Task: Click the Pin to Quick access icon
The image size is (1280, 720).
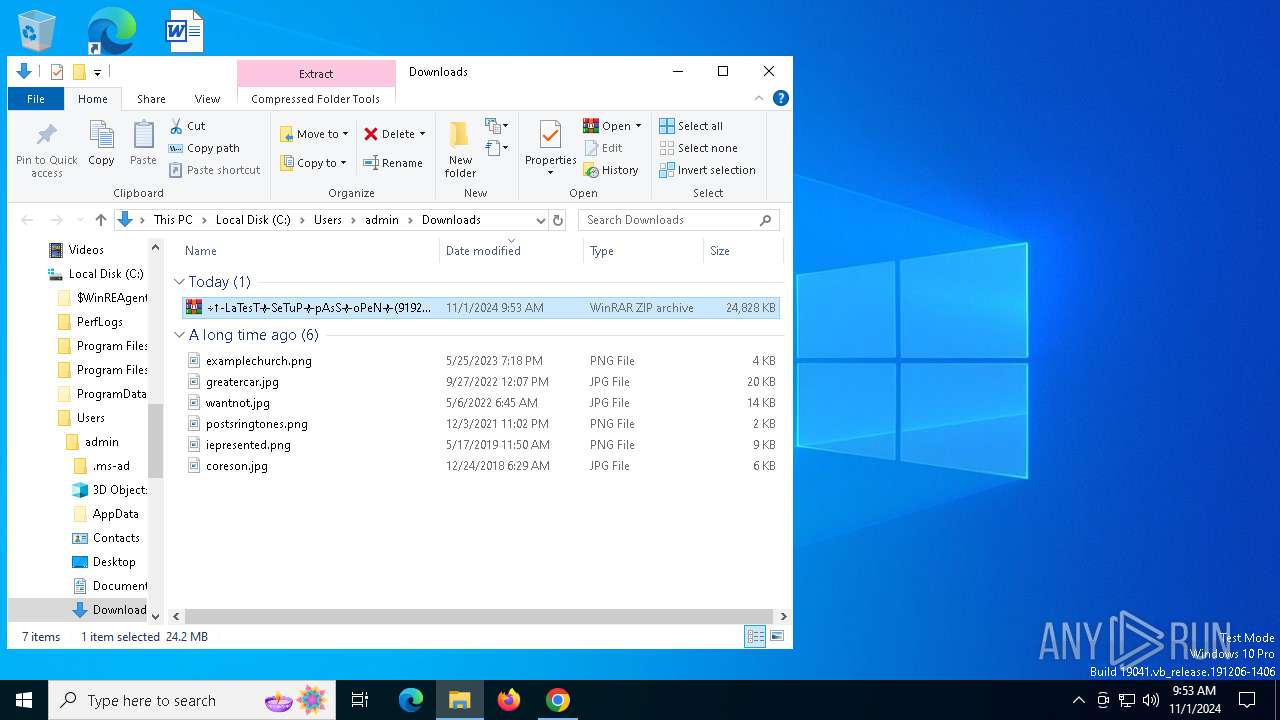Action: pyautogui.click(x=46, y=137)
